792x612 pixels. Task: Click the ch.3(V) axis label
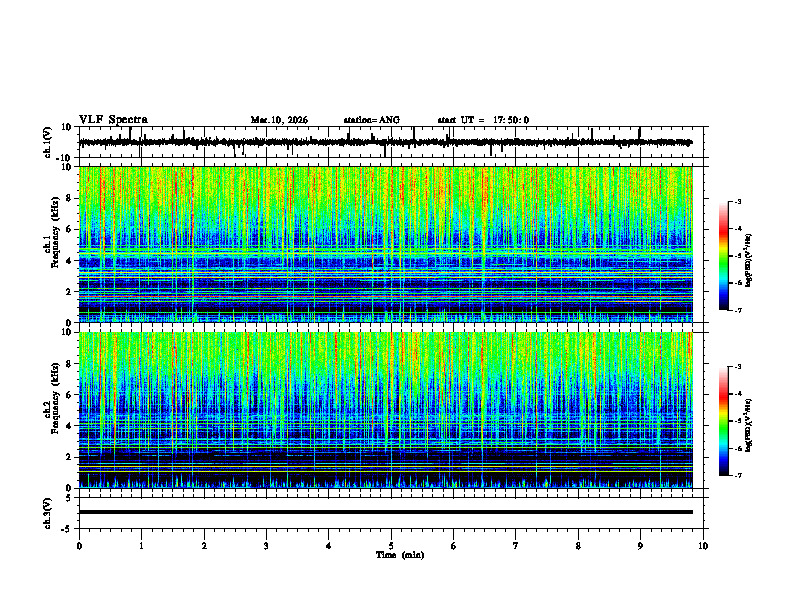pyautogui.click(x=48, y=513)
